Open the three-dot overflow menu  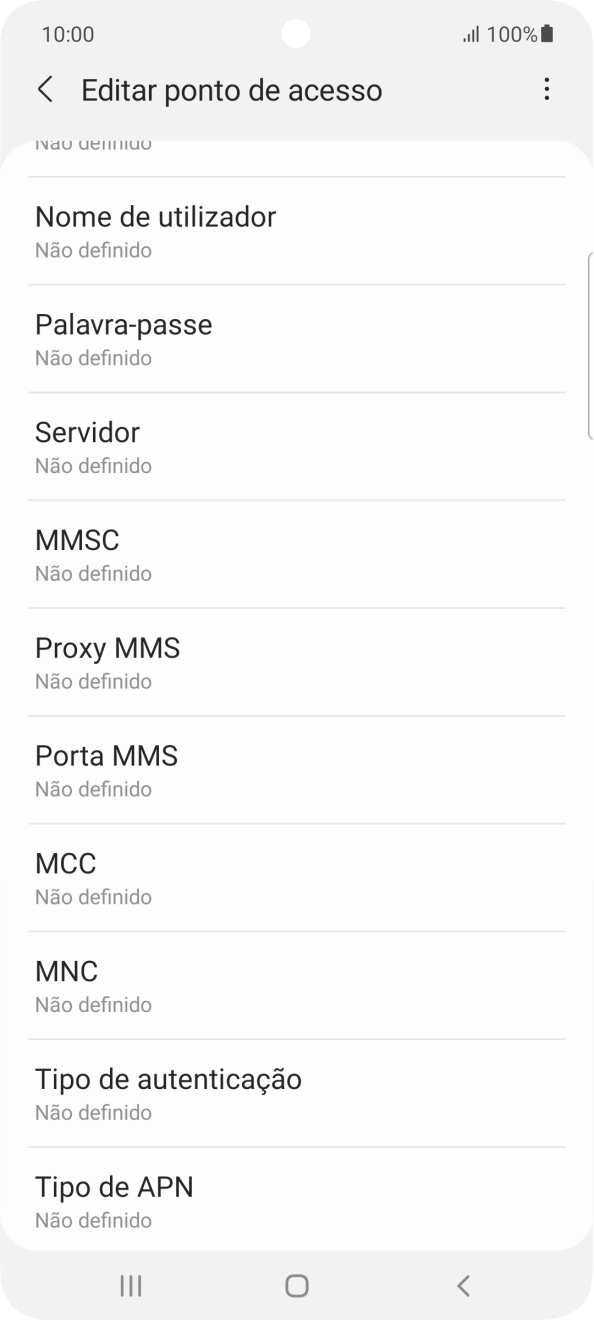(547, 89)
